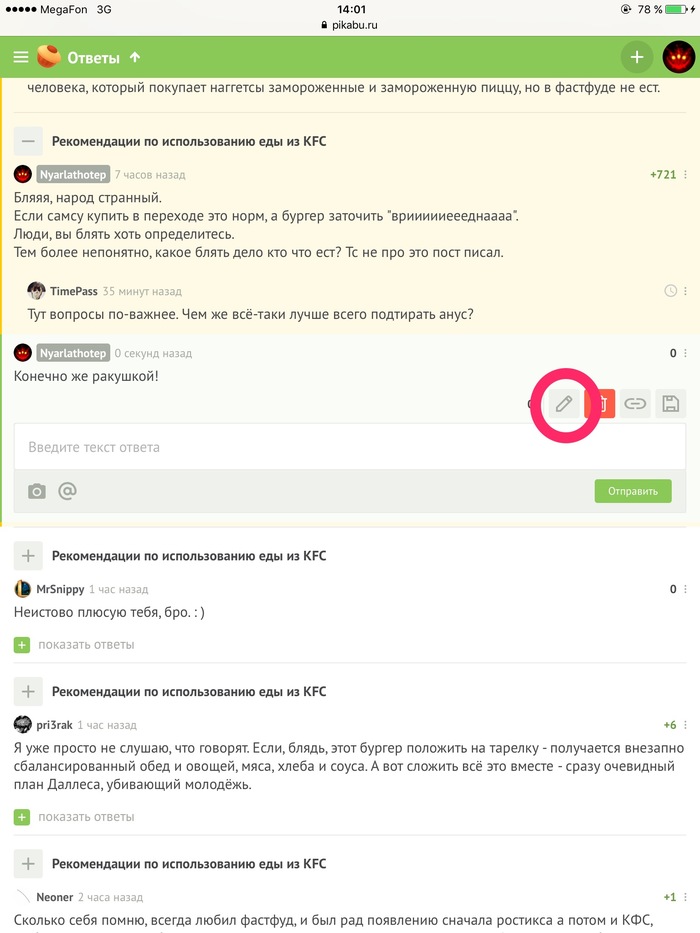The image size is (700, 933).
Task: Expand the thread above MrSnippy's comment
Action: point(28,556)
